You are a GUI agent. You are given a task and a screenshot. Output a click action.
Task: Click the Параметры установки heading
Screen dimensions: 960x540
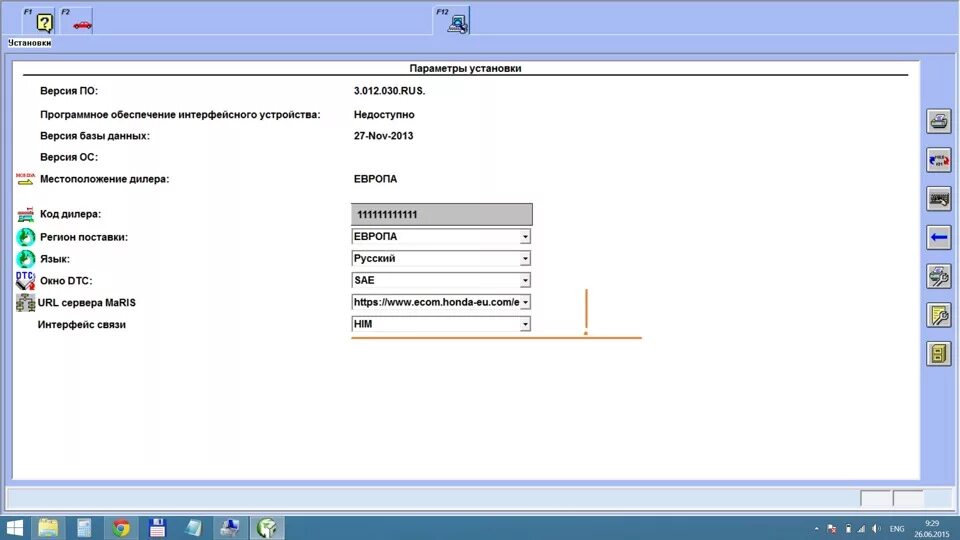coord(465,69)
